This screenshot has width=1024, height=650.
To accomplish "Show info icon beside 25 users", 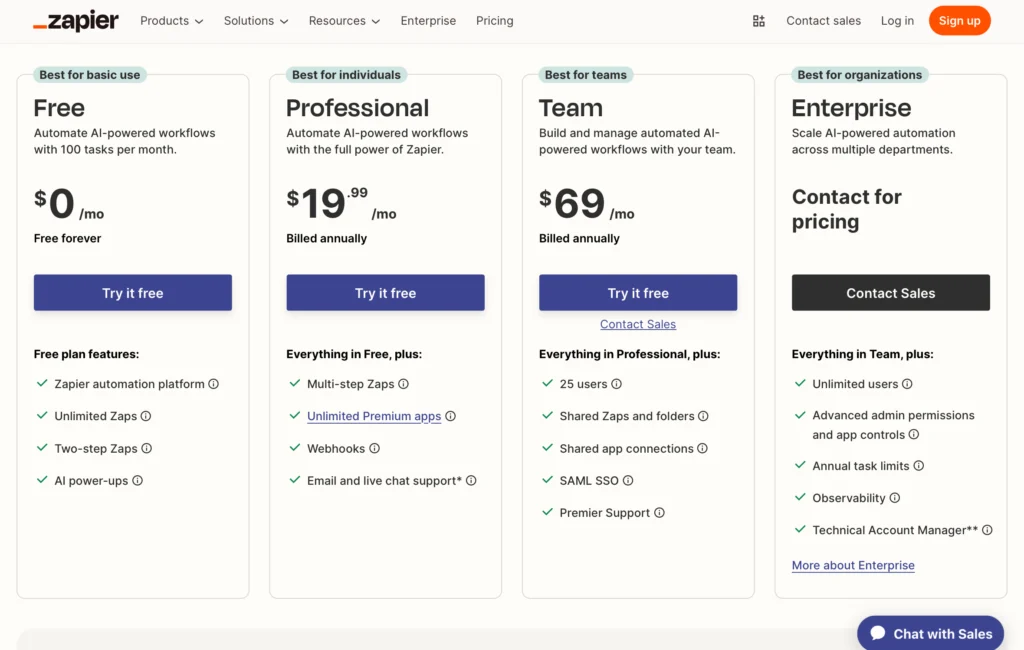I will pyautogui.click(x=616, y=384).
